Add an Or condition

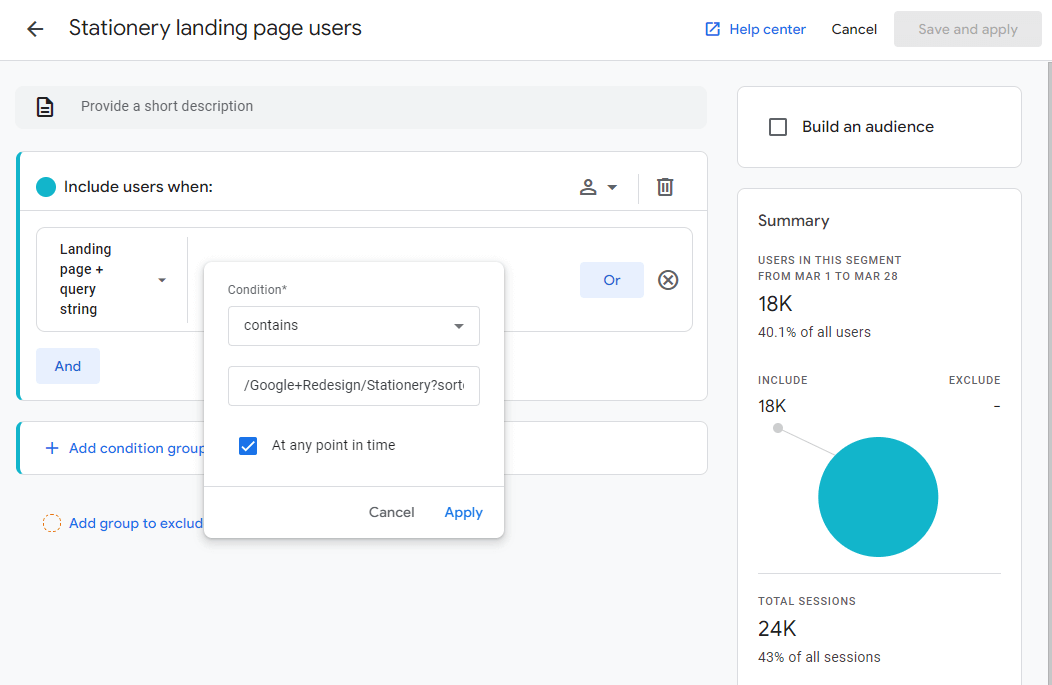coord(611,280)
